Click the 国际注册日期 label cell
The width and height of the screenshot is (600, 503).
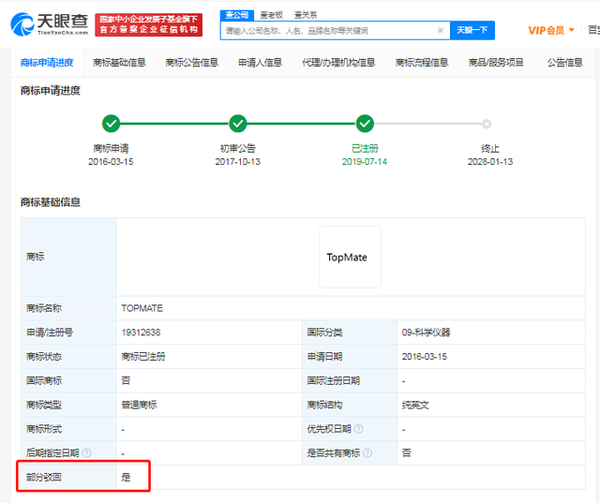[349, 381]
